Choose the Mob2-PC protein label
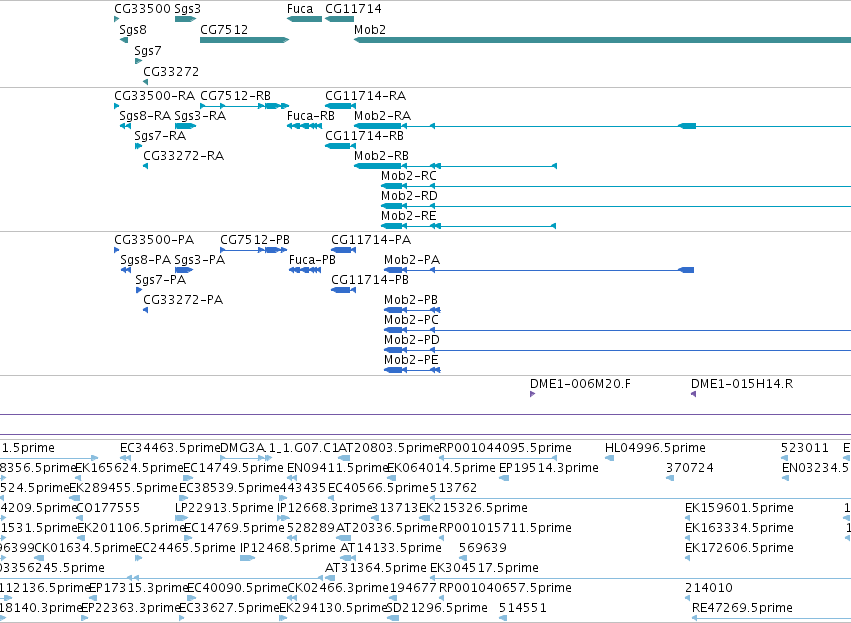Viewport: 851px width, 623px height. click(411, 320)
